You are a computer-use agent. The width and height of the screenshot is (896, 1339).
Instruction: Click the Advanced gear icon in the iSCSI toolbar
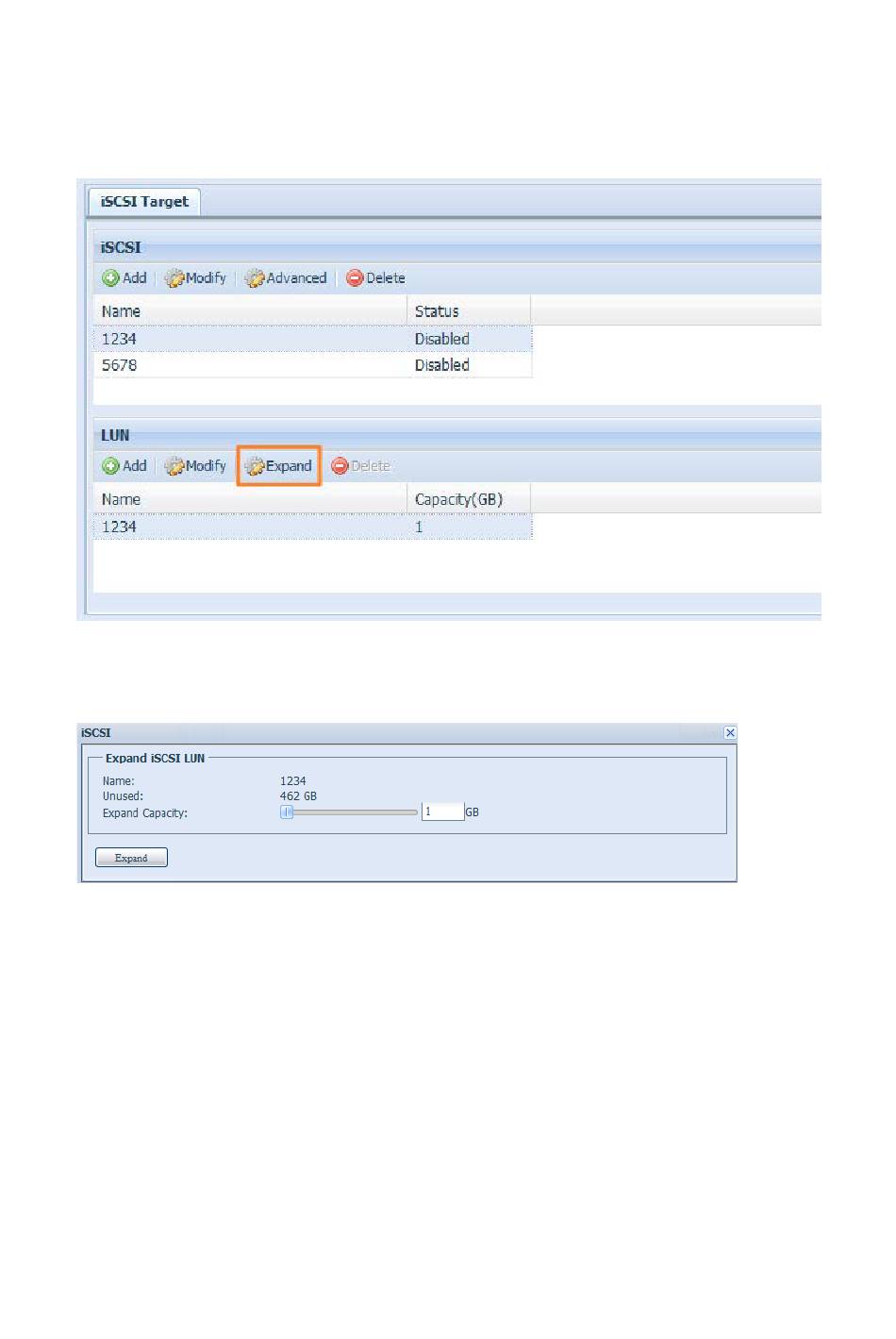point(255,278)
